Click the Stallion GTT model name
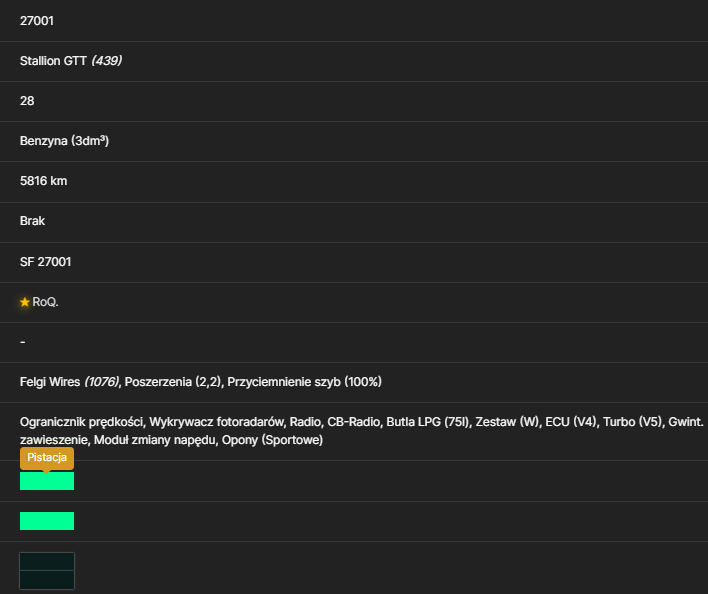This screenshot has height=594, width=708. click(53, 61)
